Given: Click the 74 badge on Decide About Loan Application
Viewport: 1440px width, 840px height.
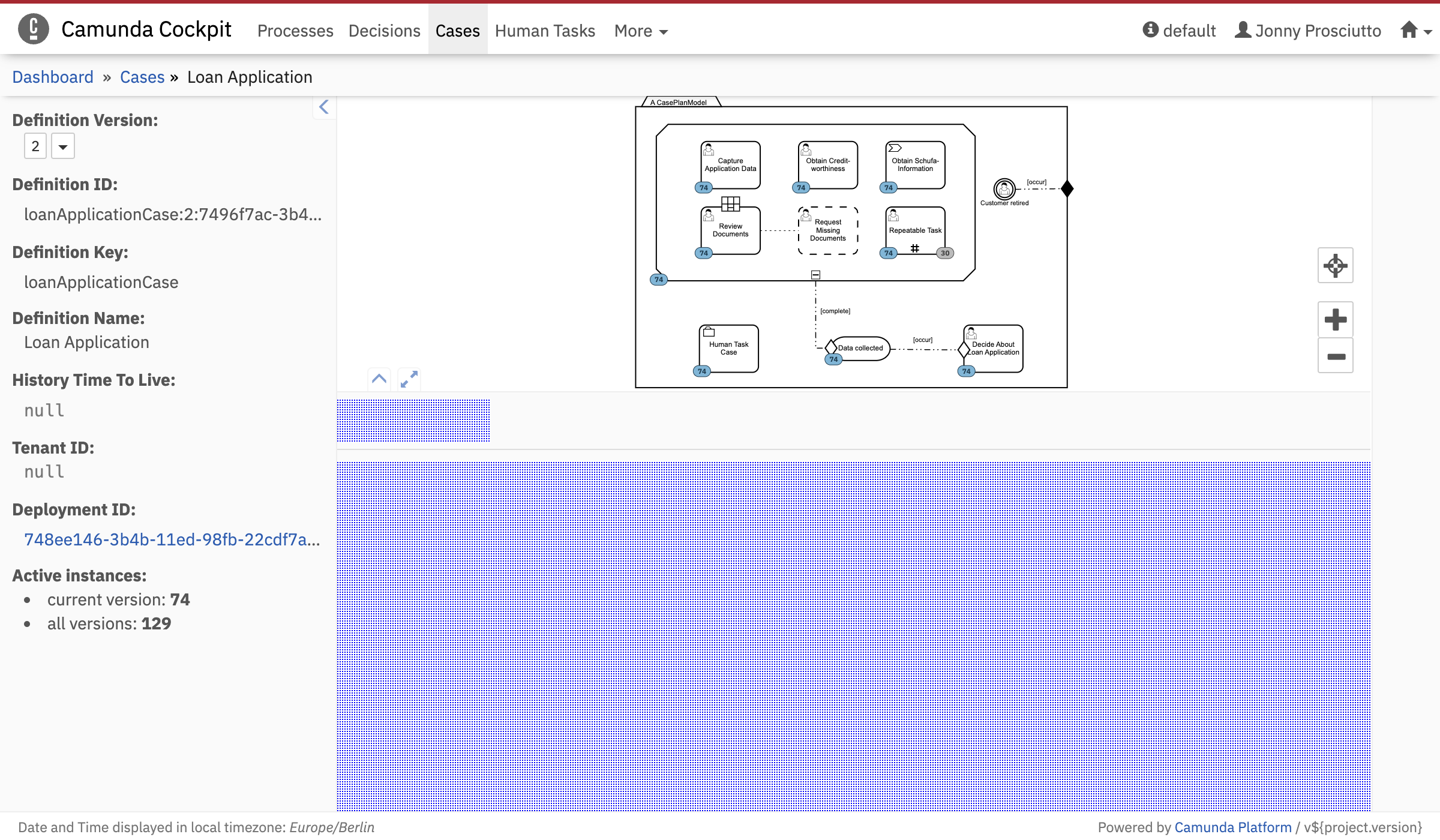Looking at the screenshot, I should tap(967, 371).
